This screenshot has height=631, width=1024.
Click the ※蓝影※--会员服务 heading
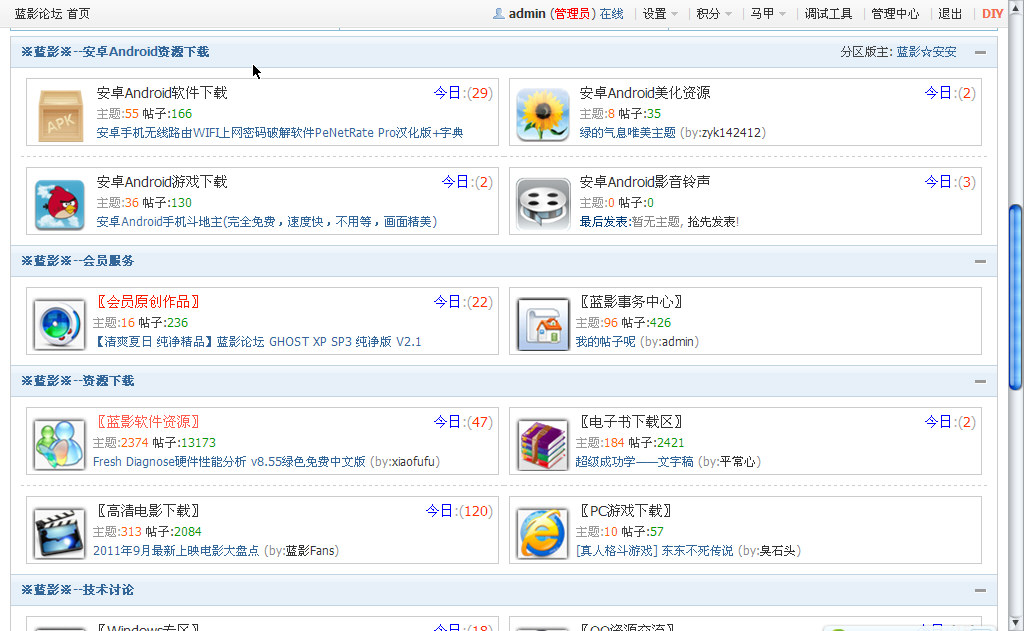[78, 261]
